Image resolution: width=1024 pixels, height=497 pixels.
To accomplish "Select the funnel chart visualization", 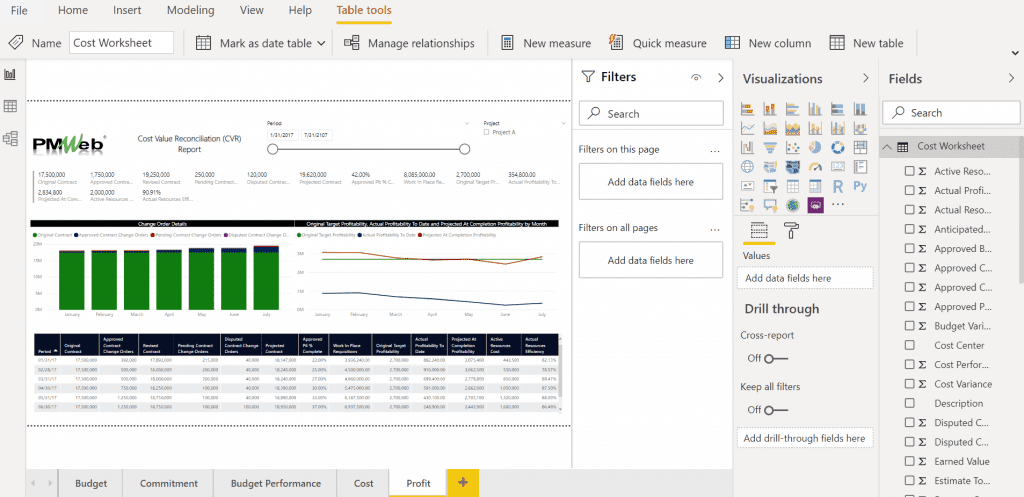I will (x=770, y=148).
